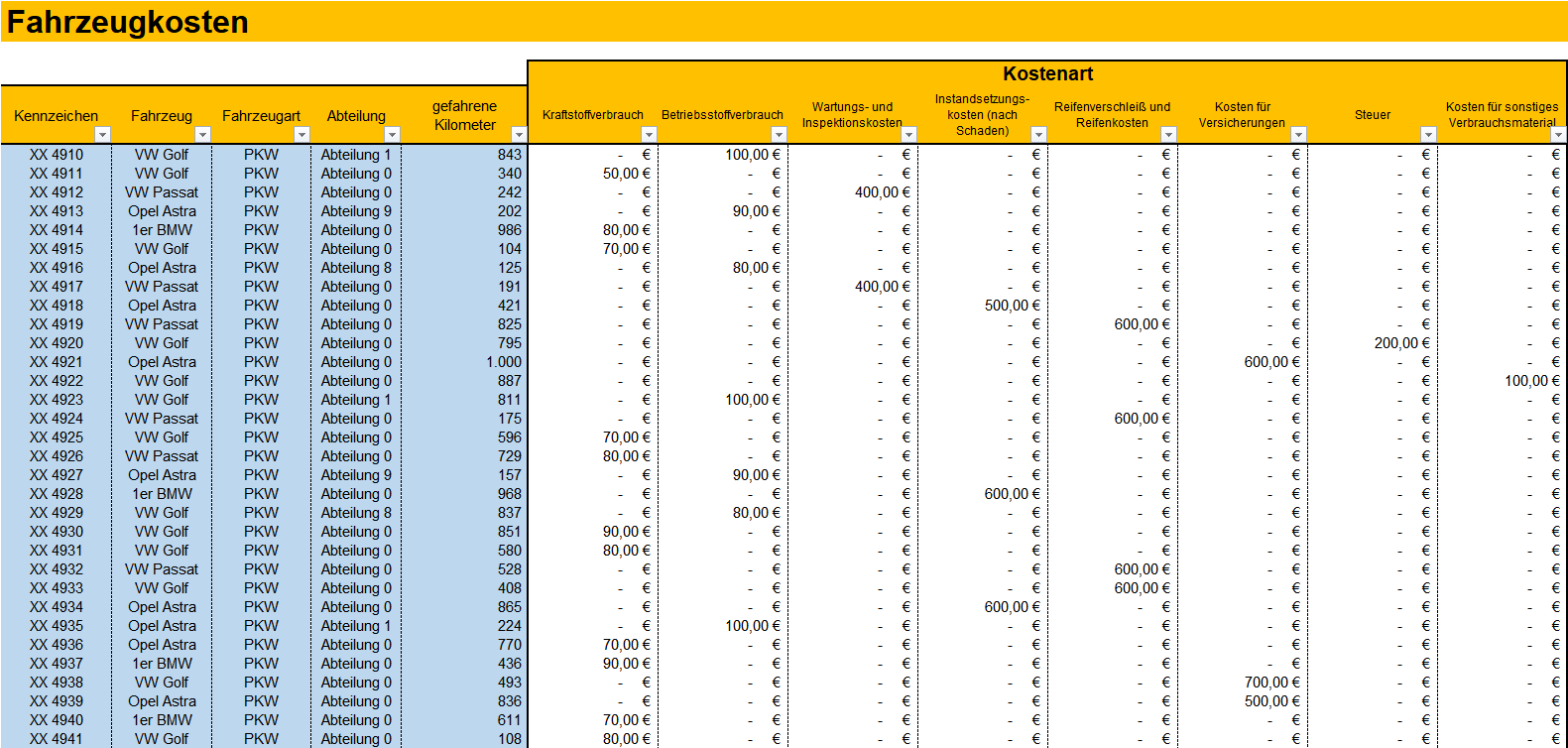Select cell XX 4912
Screen dimensions: 1568x748
click(x=57, y=192)
